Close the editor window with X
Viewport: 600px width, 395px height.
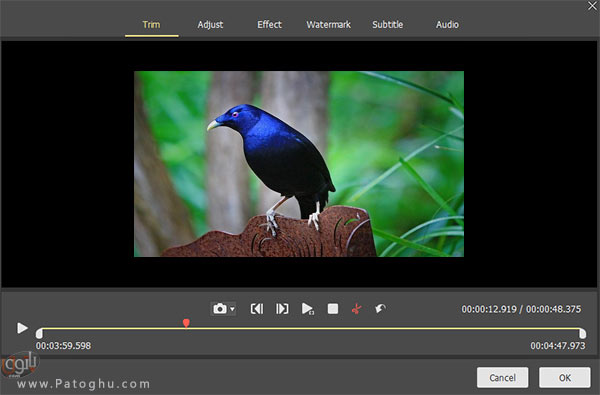pyautogui.click(x=592, y=6)
